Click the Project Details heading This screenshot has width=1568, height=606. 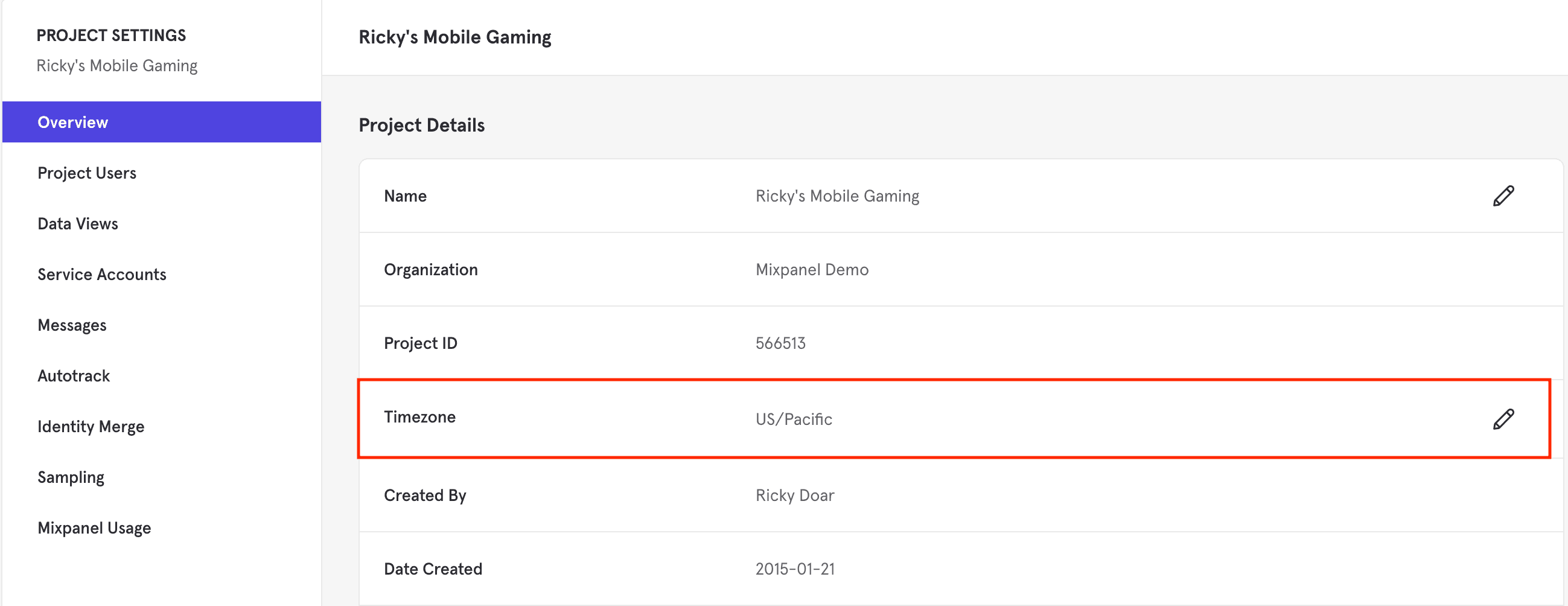click(421, 126)
